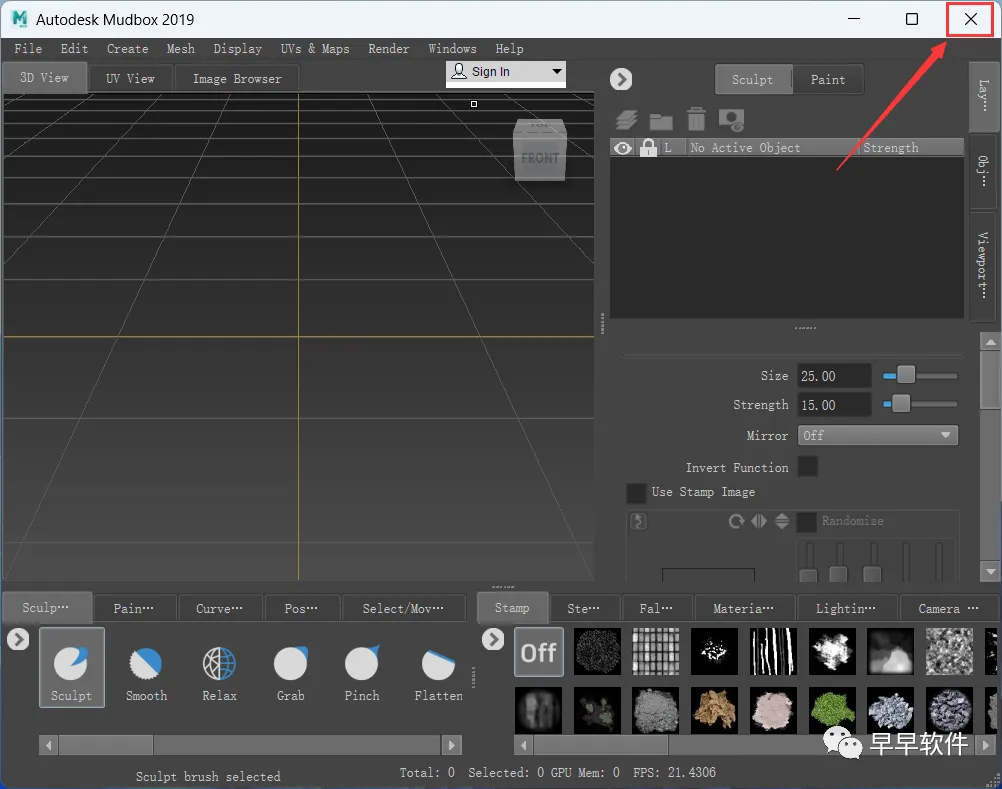Screen dimensions: 1002x789
Task: Switch to the Paint layers button
Action: click(828, 80)
